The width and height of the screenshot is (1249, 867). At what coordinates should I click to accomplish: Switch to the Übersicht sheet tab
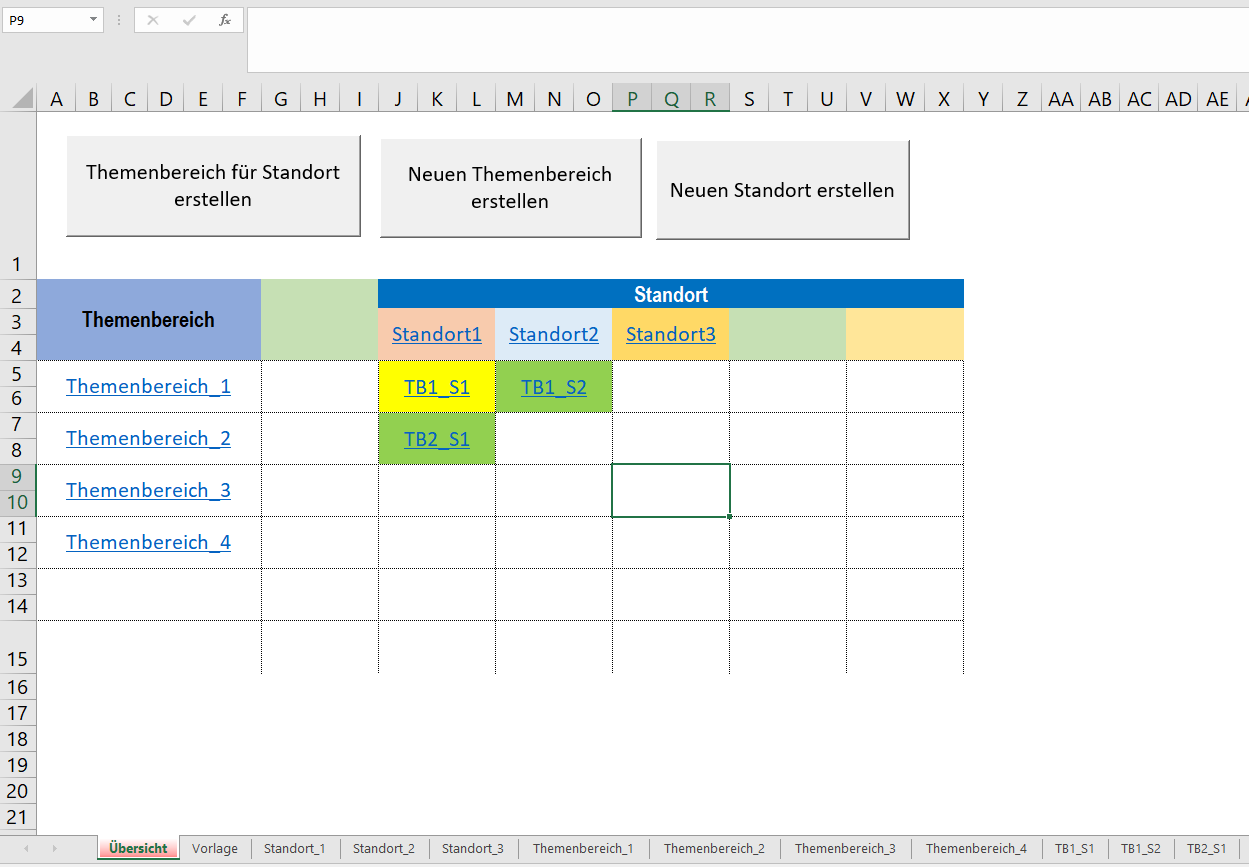click(x=138, y=848)
